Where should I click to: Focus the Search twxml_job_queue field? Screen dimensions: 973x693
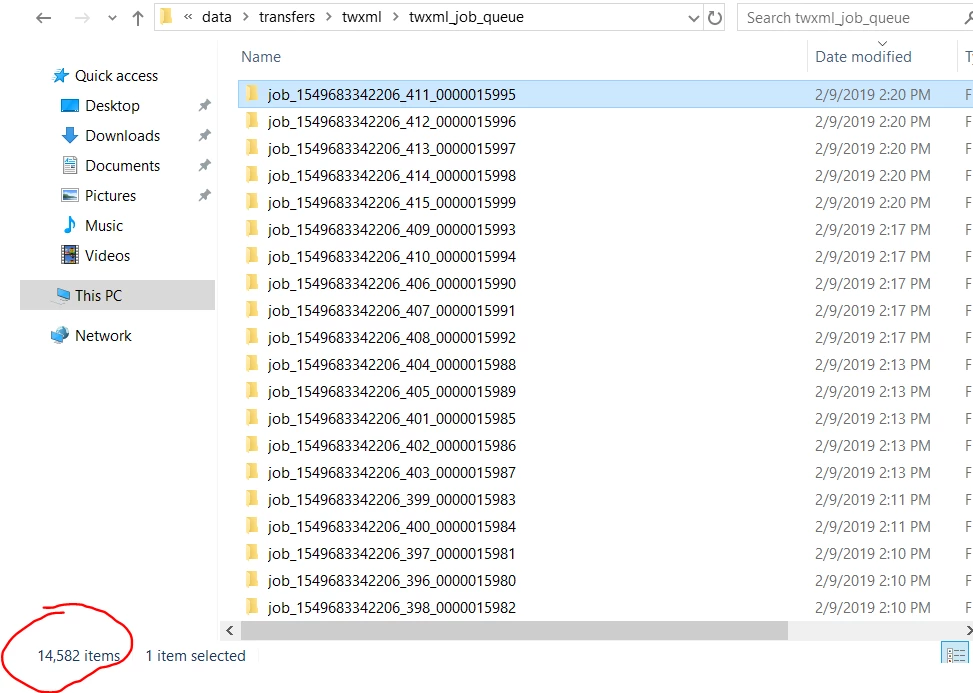(855, 17)
